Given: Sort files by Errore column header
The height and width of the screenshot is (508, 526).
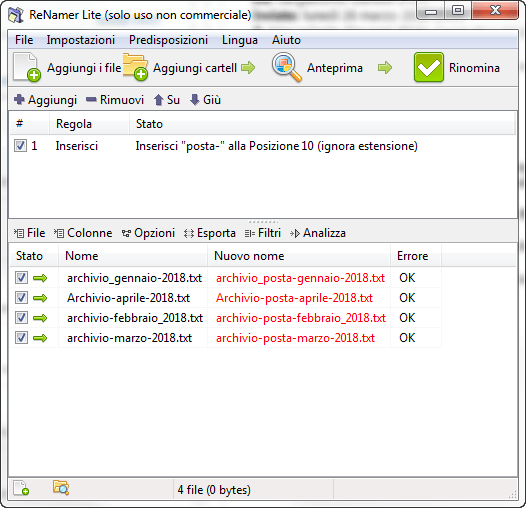Looking at the screenshot, I should click(x=416, y=256).
